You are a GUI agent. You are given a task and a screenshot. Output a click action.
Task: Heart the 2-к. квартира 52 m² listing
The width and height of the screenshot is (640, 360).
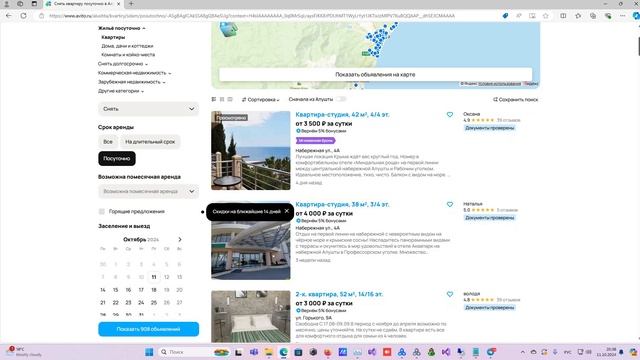pos(449,294)
